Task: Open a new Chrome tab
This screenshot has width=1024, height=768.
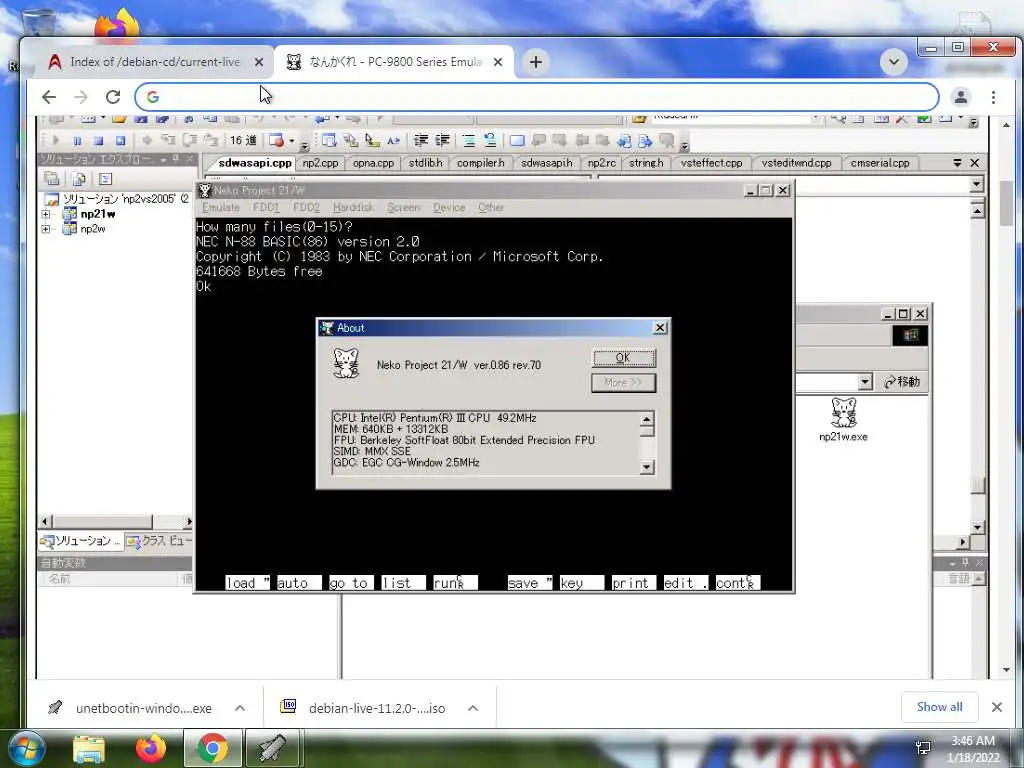Action: [536, 62]
